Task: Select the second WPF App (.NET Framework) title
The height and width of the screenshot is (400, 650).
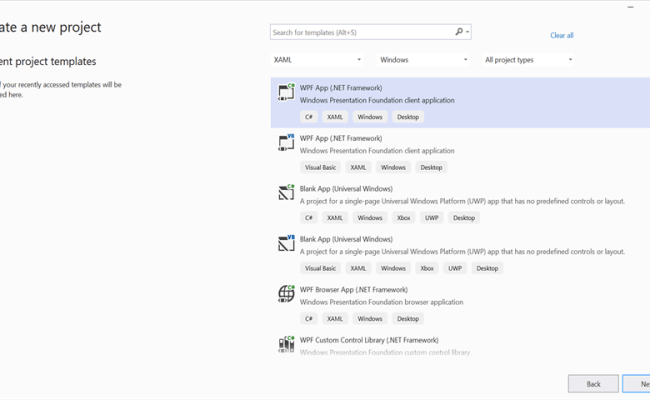Action: (x=341, y=138)
